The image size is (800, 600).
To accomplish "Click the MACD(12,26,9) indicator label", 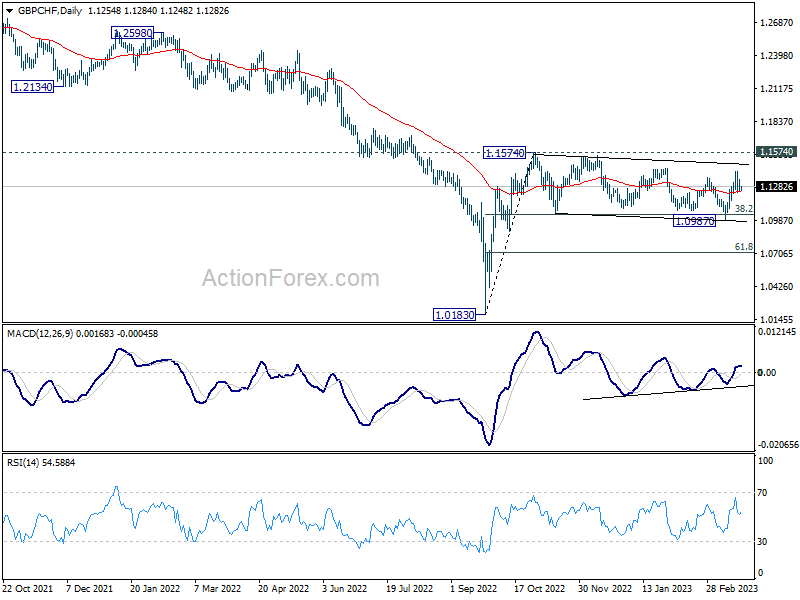I will (x=40, y=334).
